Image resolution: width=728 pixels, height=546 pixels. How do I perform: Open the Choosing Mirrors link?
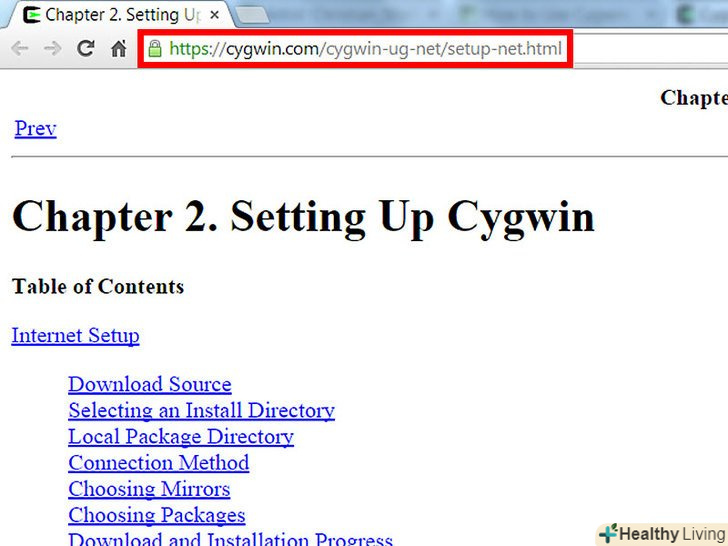[x=149, y=489]
